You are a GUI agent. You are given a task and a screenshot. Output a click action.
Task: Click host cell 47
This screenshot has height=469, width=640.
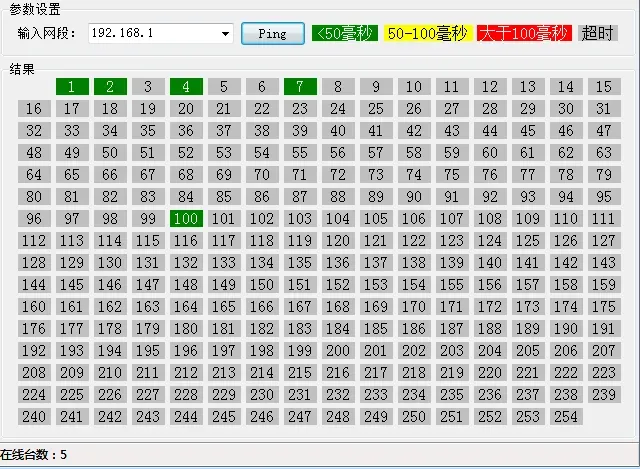[604, 131]
